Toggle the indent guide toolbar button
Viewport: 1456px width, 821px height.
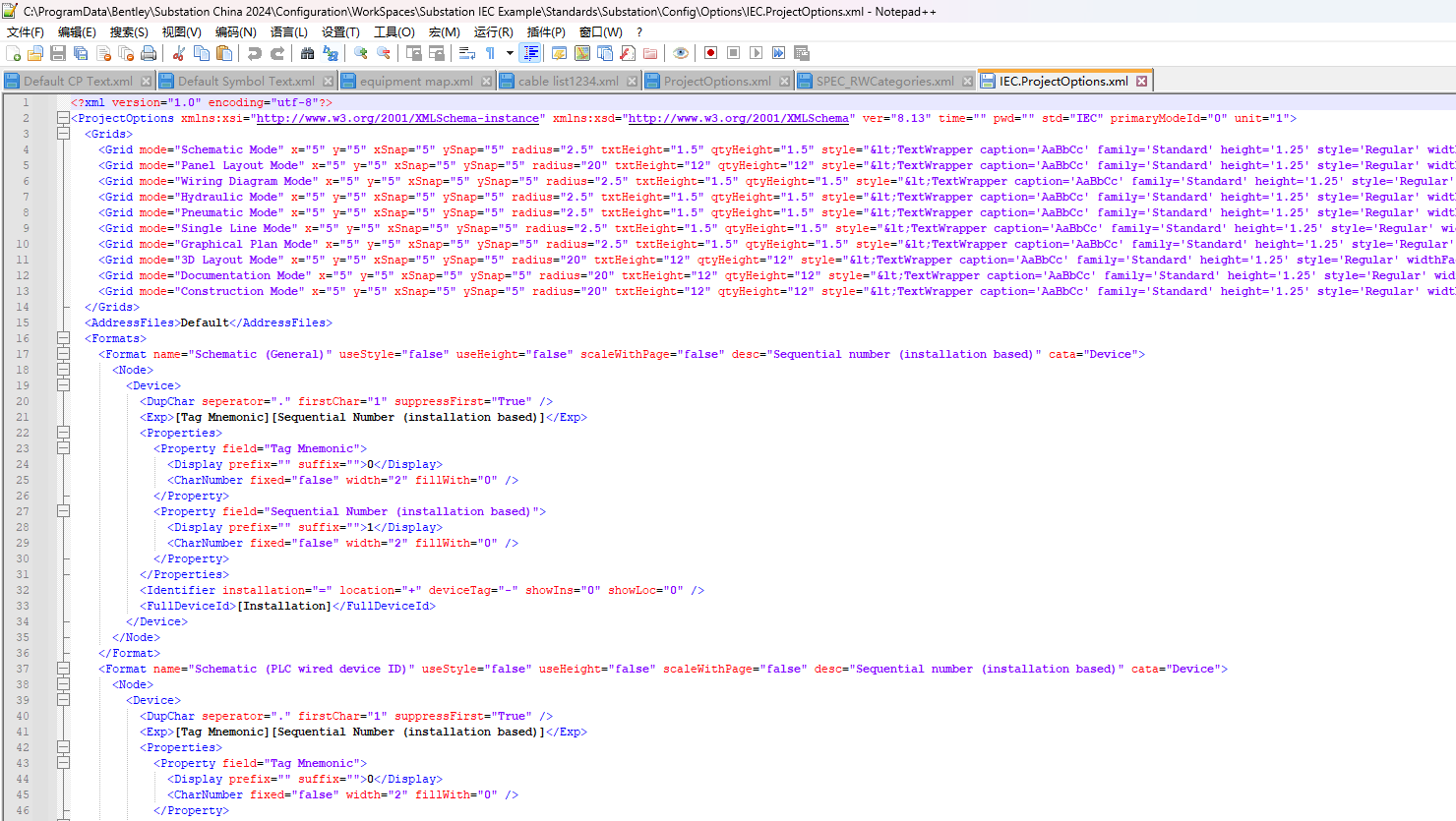[531, 53]
